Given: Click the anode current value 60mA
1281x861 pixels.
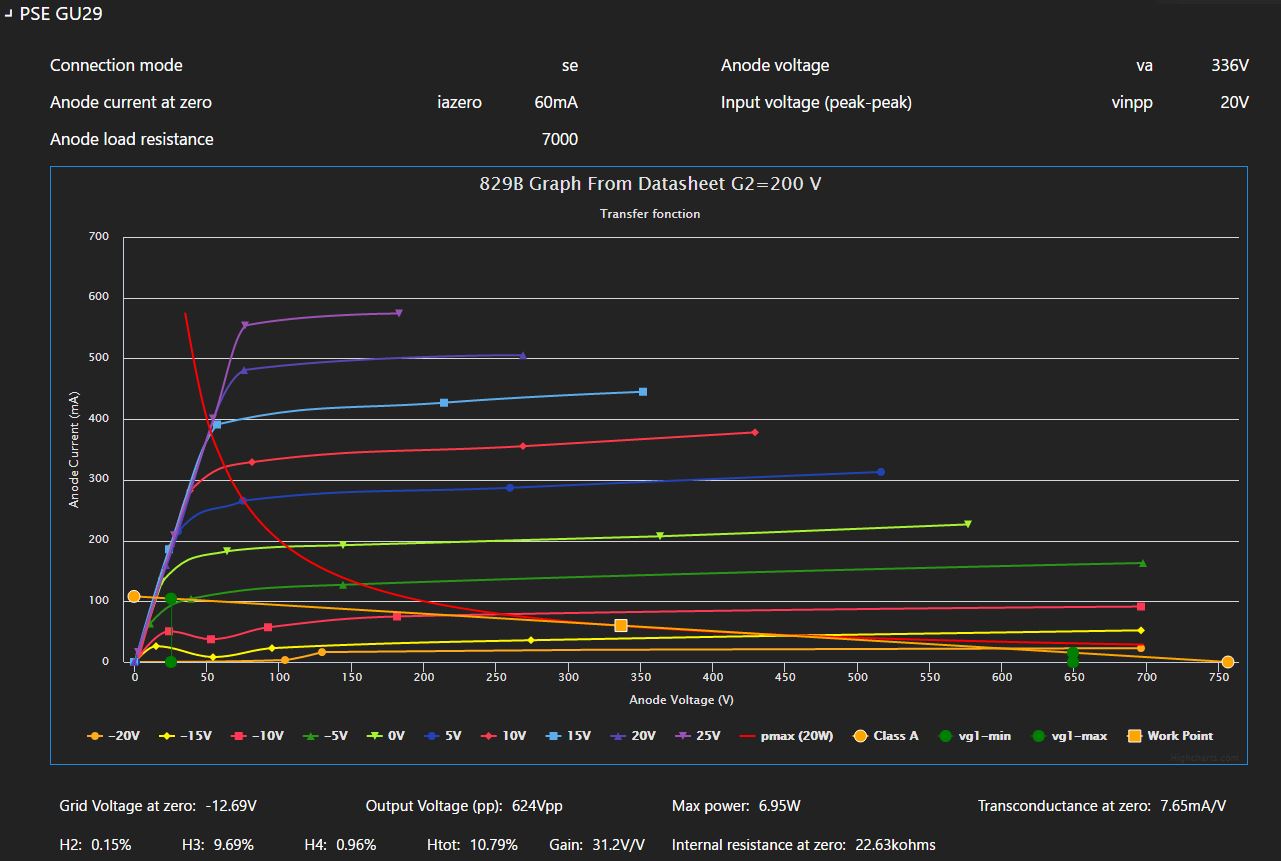Looking at the screenshot, I should point(556,102).
